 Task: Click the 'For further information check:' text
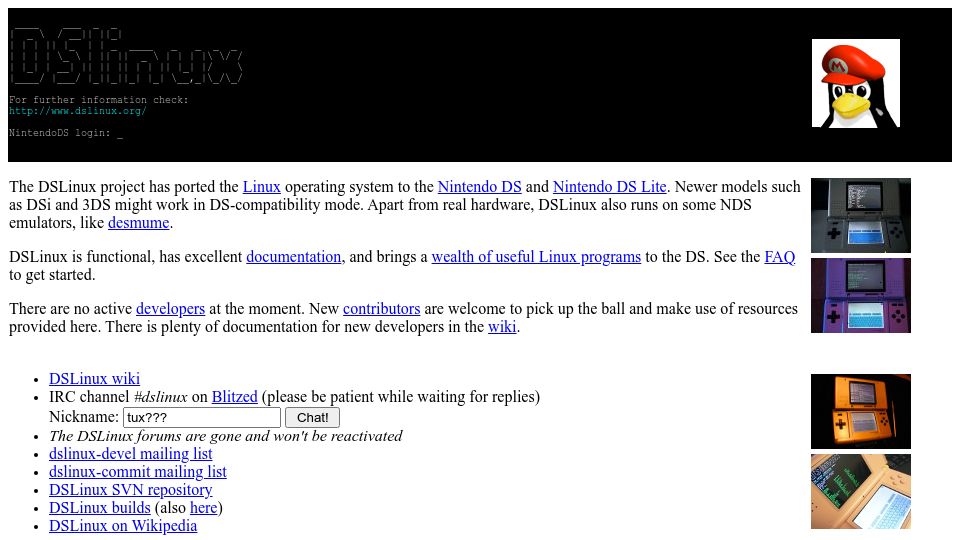(x=99, y=100)
